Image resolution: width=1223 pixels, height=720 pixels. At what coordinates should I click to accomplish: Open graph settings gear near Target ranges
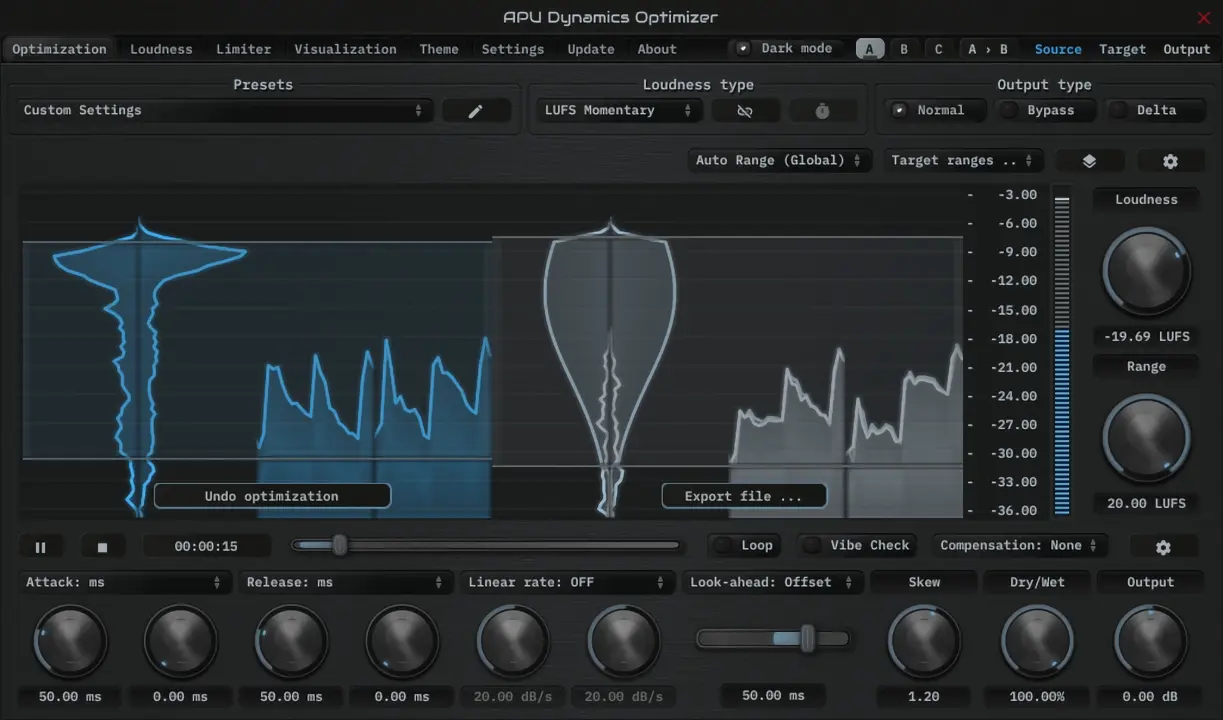click(1170, 161)
